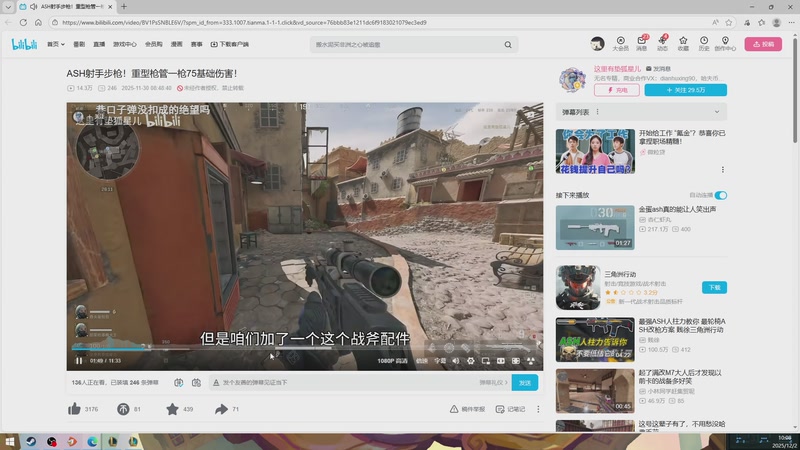Viewport: 800px width, 450px height.
Task: Click the player volume speaker icon
Action: [x=456, y=361]
